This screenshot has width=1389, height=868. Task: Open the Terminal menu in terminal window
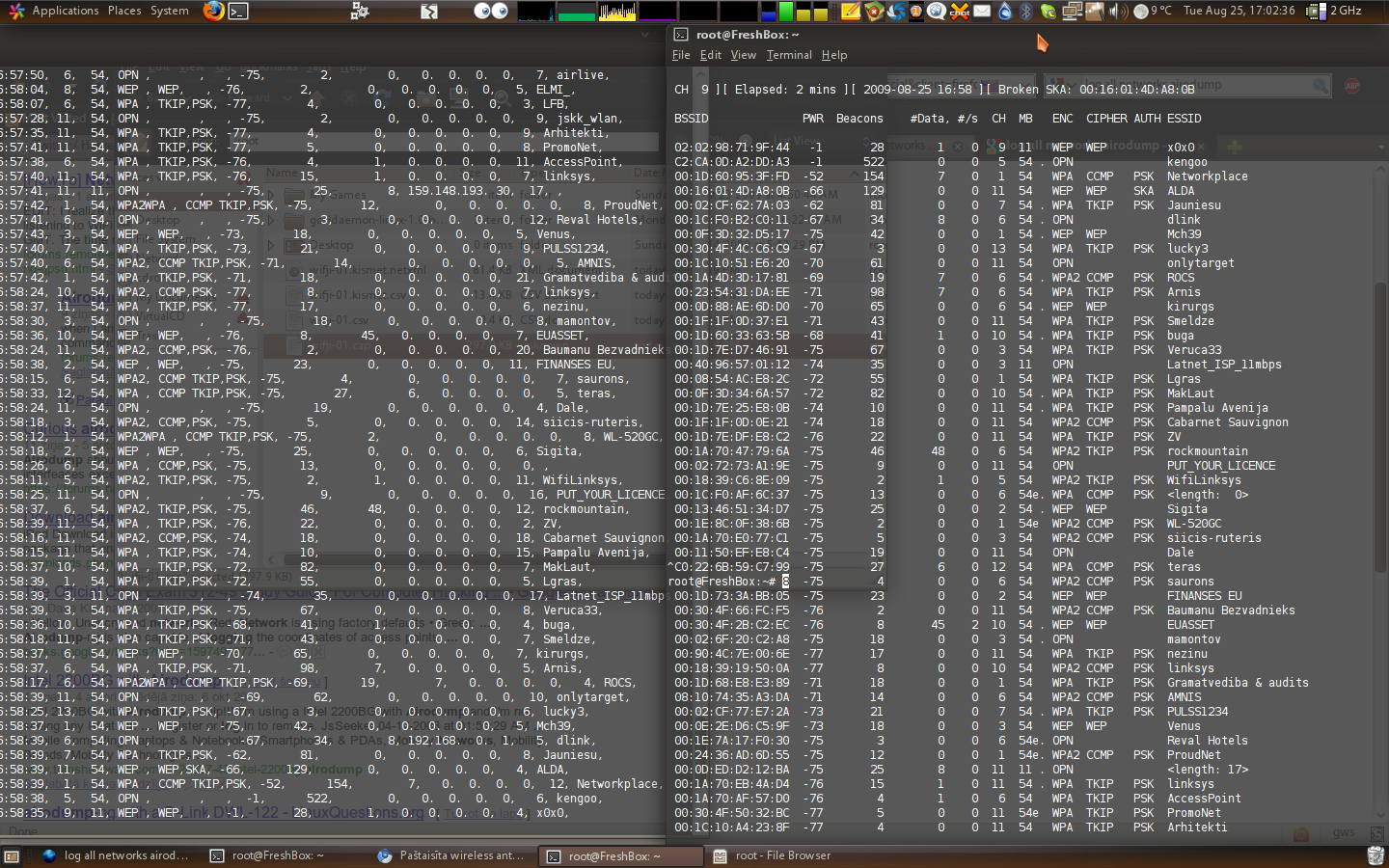tap(789, 55)
